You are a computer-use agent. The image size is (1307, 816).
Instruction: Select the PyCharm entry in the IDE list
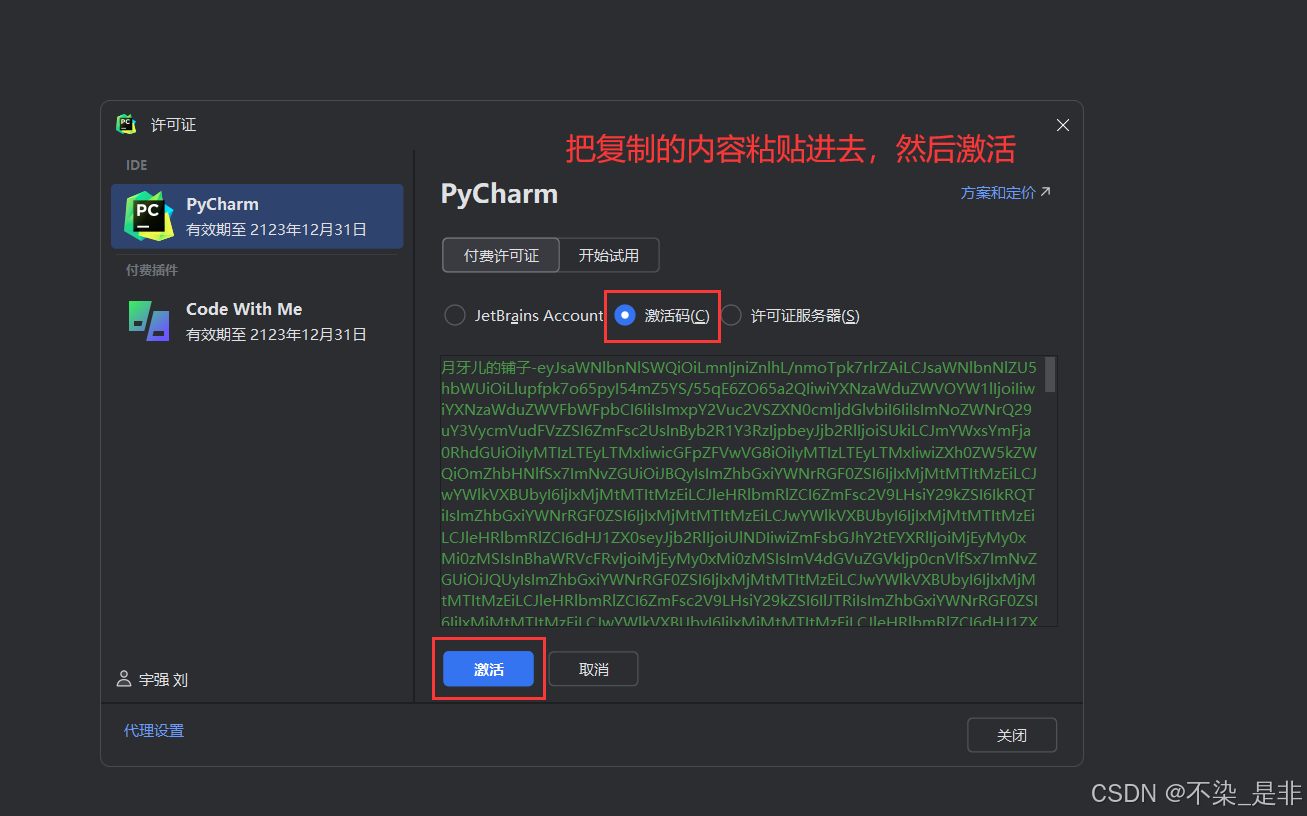click(x=257, y=216)
